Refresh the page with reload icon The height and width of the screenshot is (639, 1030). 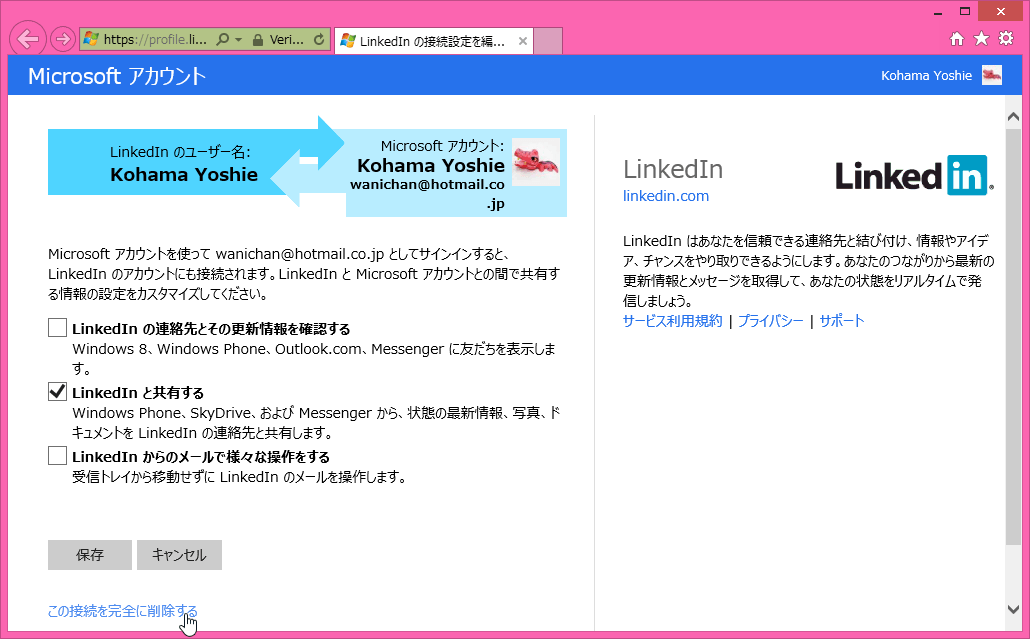pyautogui.click(x=319, y=39)
